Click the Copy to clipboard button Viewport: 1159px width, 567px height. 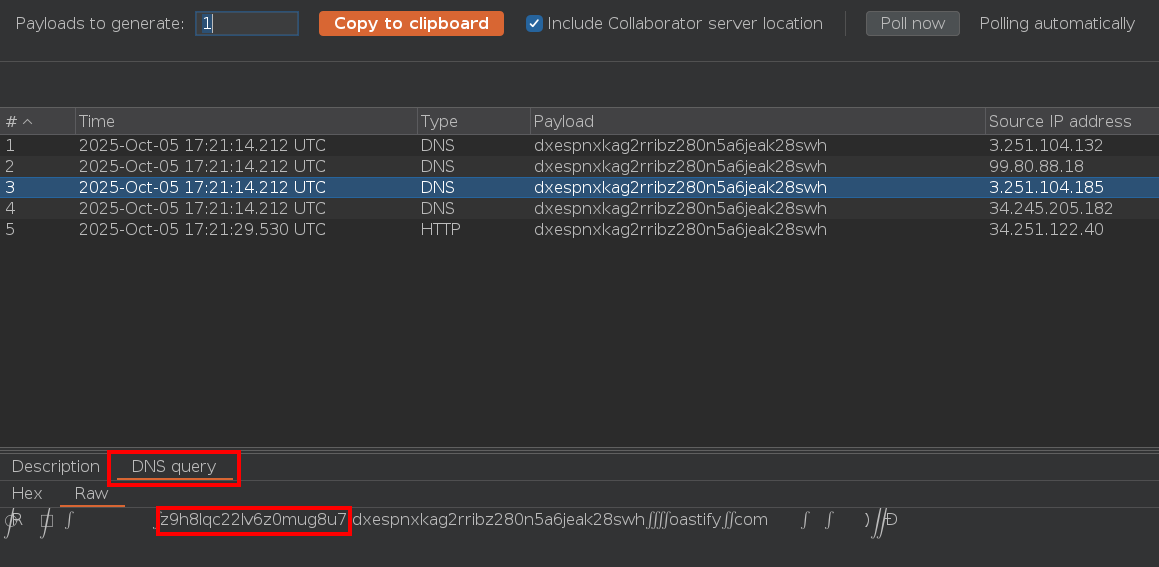tap(411, 23)
